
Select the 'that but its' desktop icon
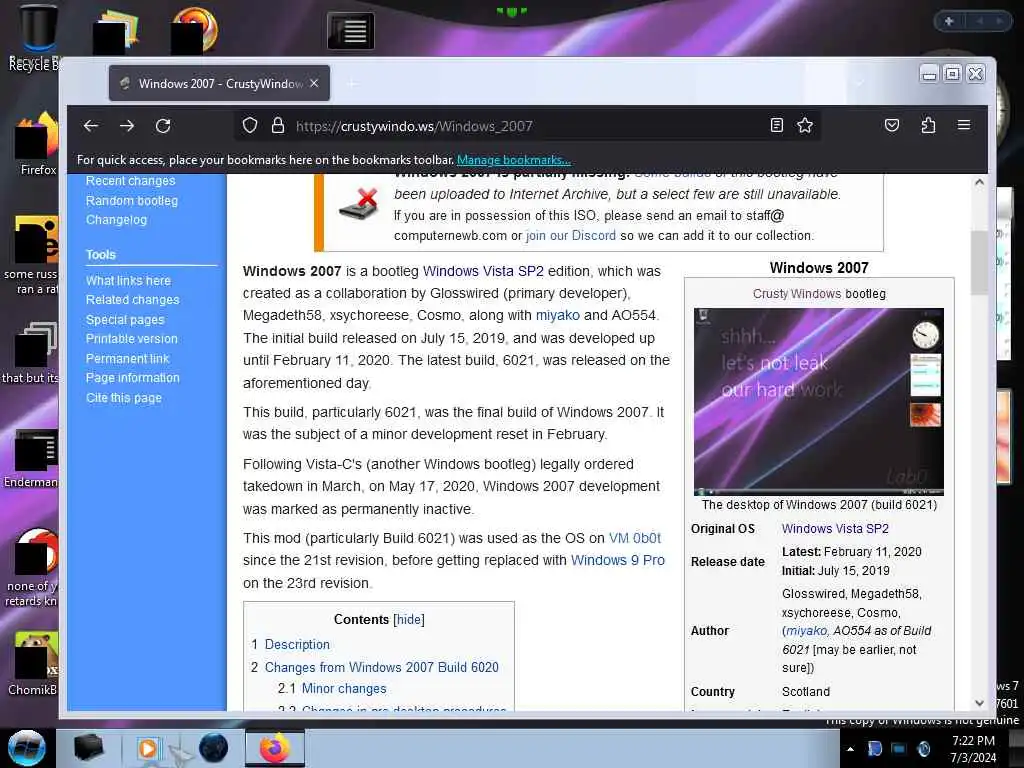(x=31, y=353)
